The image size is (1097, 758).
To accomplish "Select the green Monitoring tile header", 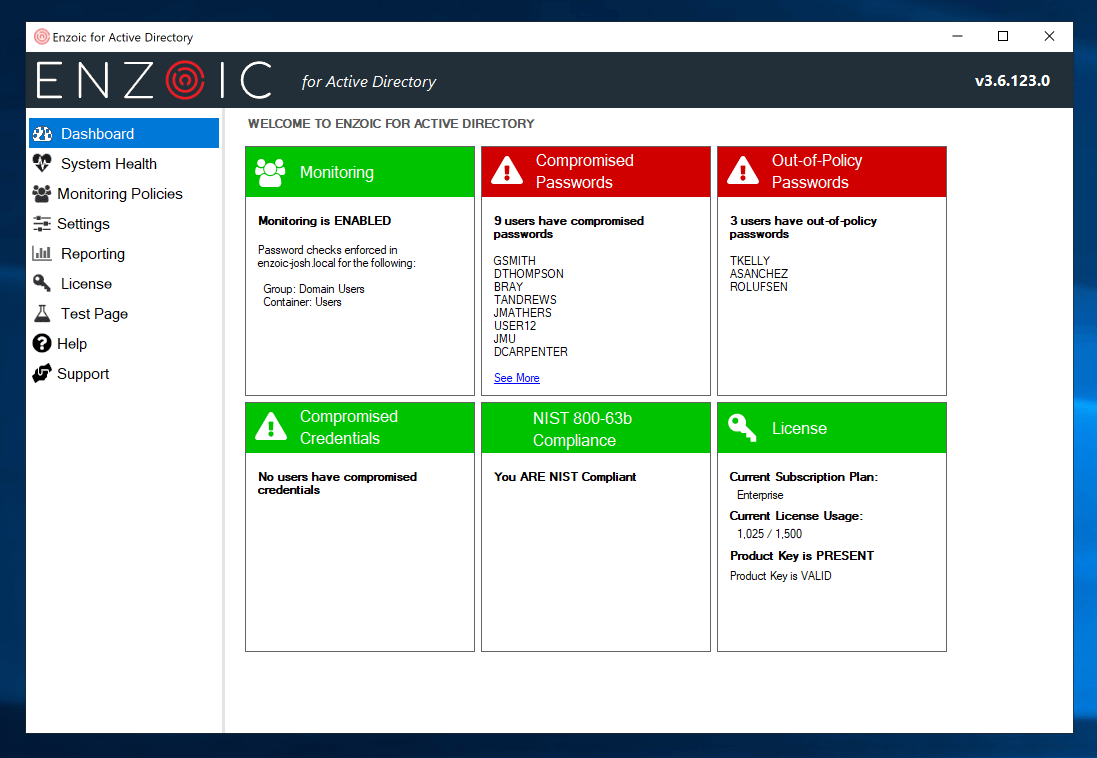I will [x=359, y=172].
